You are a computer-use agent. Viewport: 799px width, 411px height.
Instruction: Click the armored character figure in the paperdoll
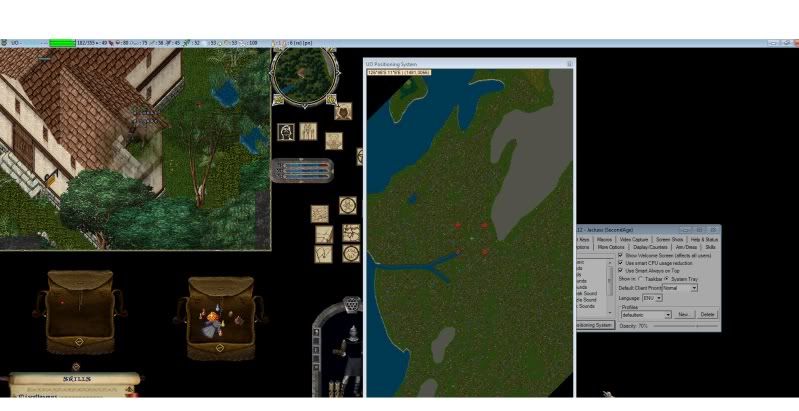[x=350, y=359]
